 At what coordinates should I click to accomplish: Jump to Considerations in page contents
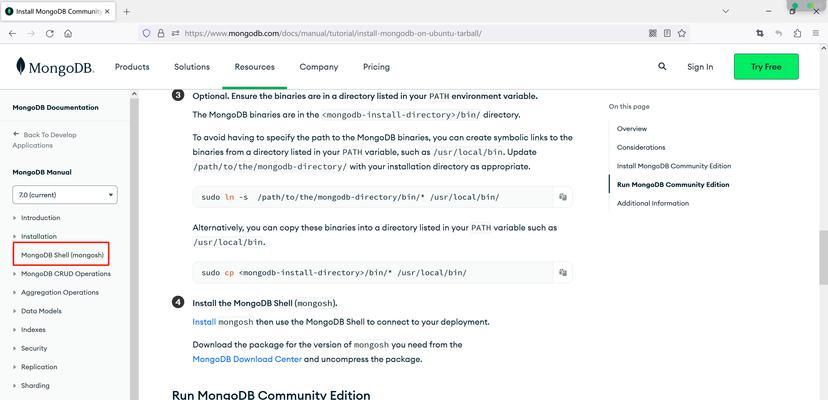(641, 147)
